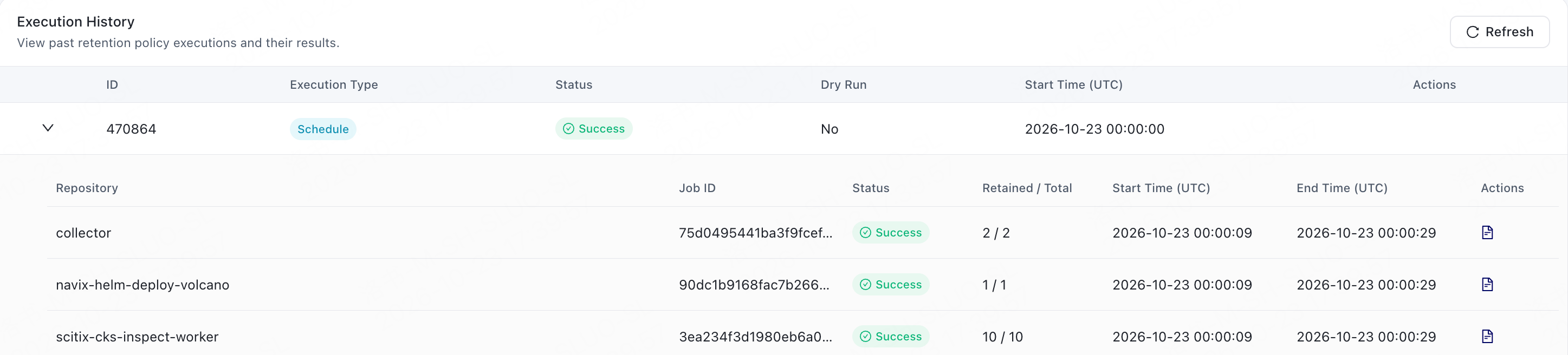1568x355 pixels.
Task: Click job ID 90dc1b9168fac7b266...
Action: 754,285
